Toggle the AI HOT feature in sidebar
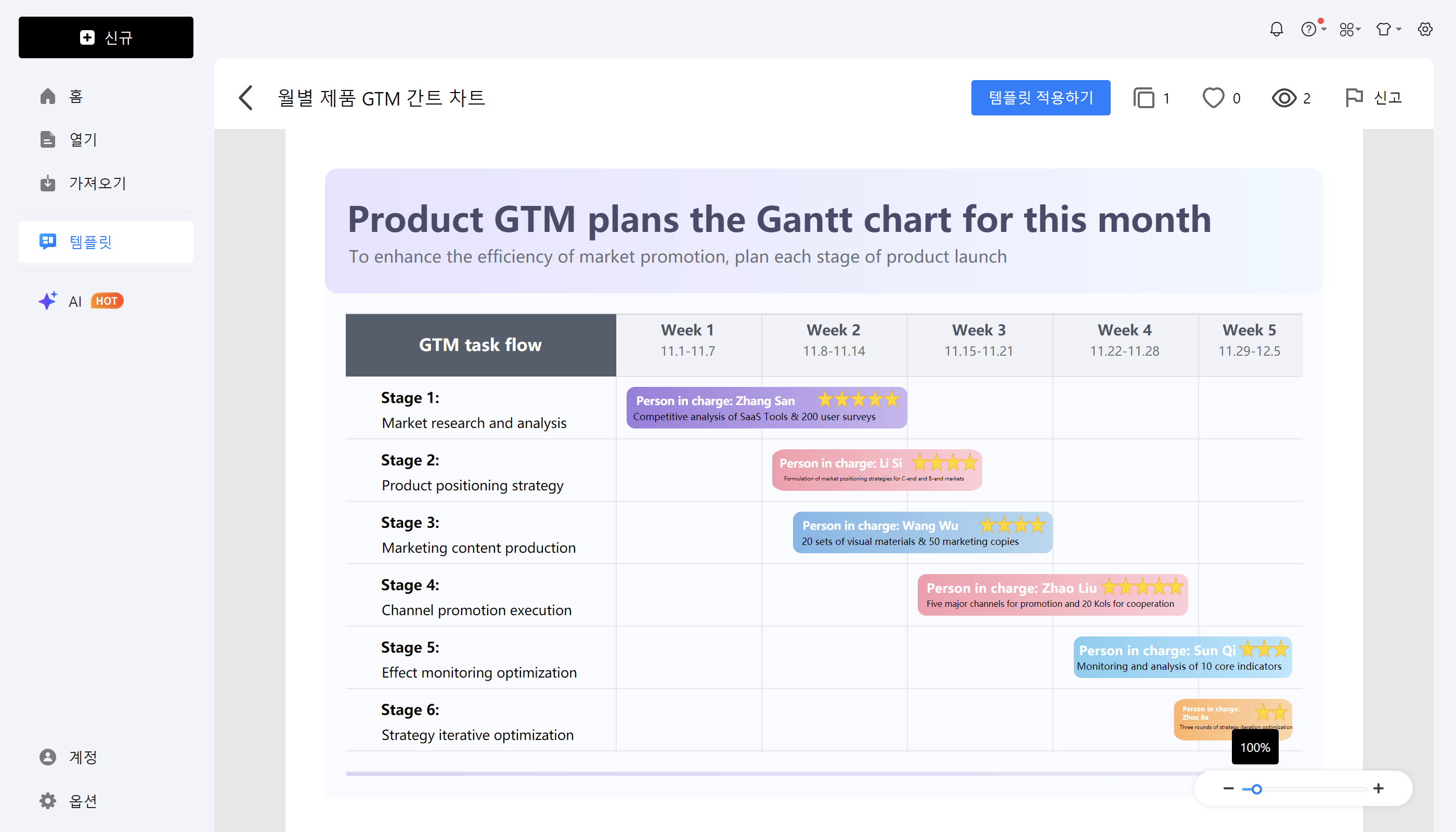Viewport: 1456px width, 832px height. click(75, 301)
